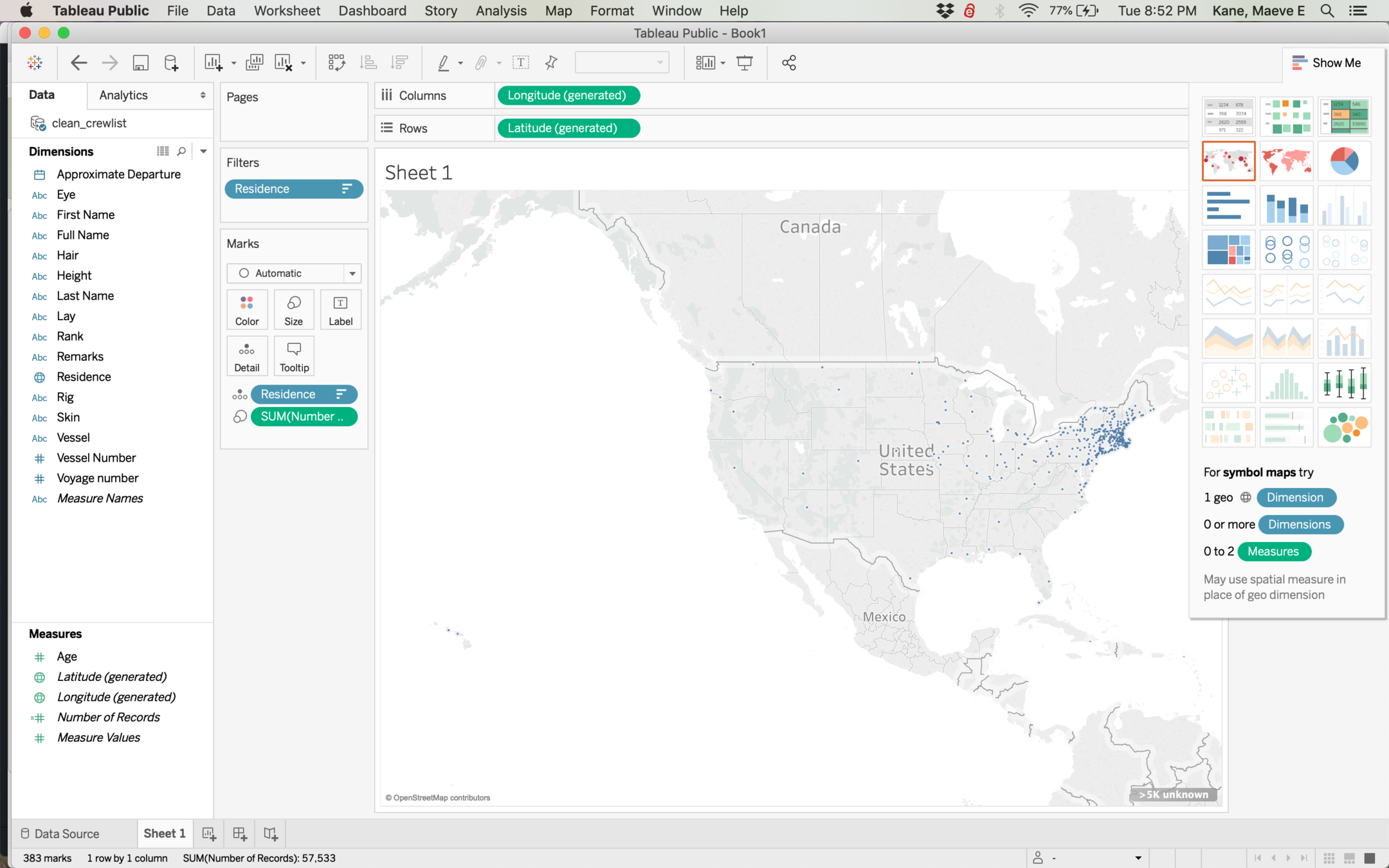Open the Analysis menu
This screenshot has height=868, width=1389.
[x=500, y=11]
